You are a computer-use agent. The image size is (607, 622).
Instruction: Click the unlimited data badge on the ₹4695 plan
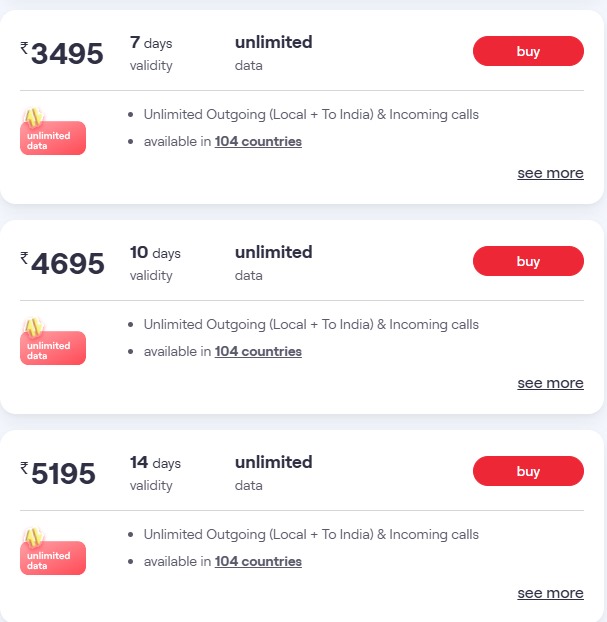(x=53, y=346)
